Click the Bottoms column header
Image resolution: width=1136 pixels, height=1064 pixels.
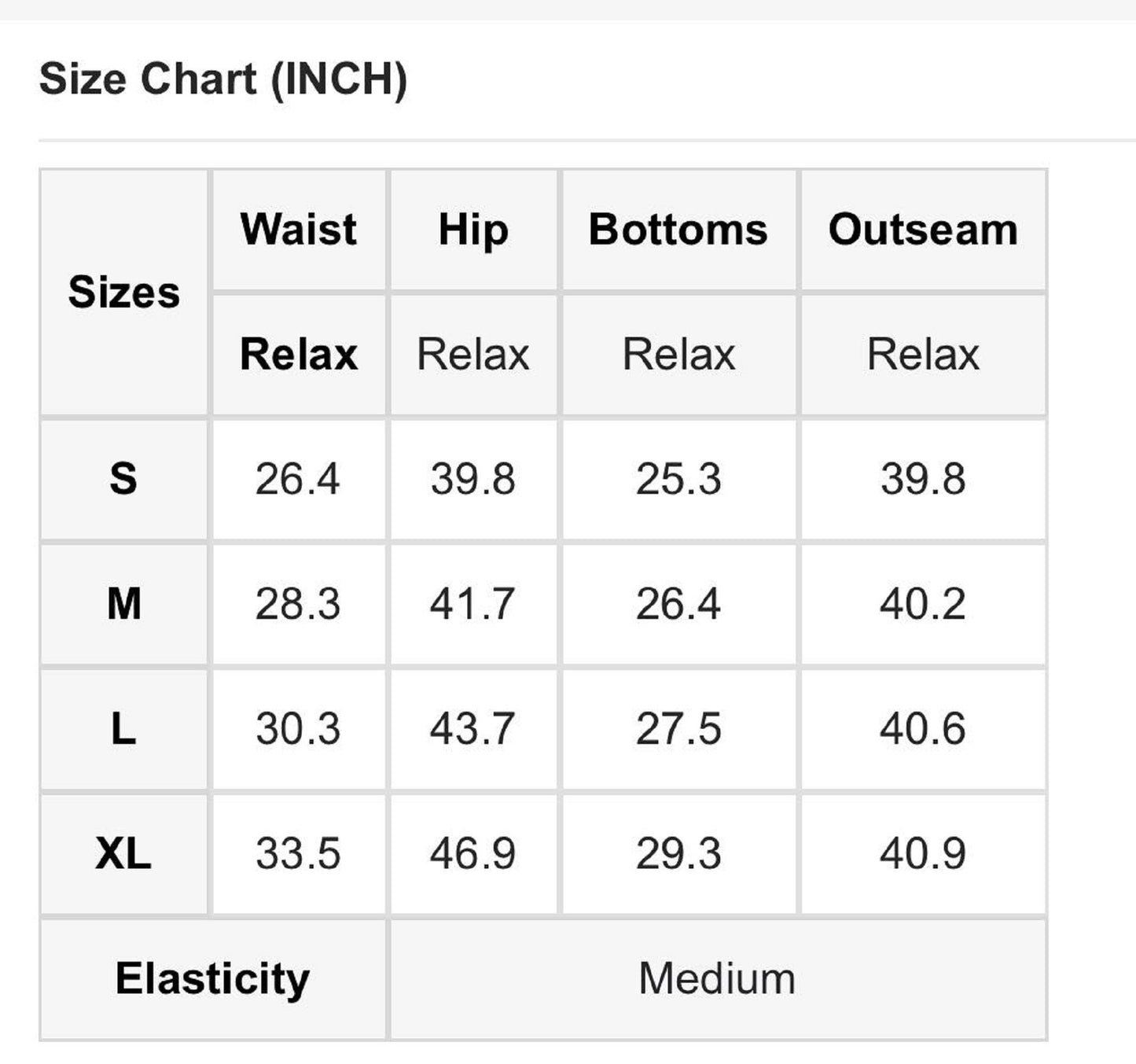678,230
